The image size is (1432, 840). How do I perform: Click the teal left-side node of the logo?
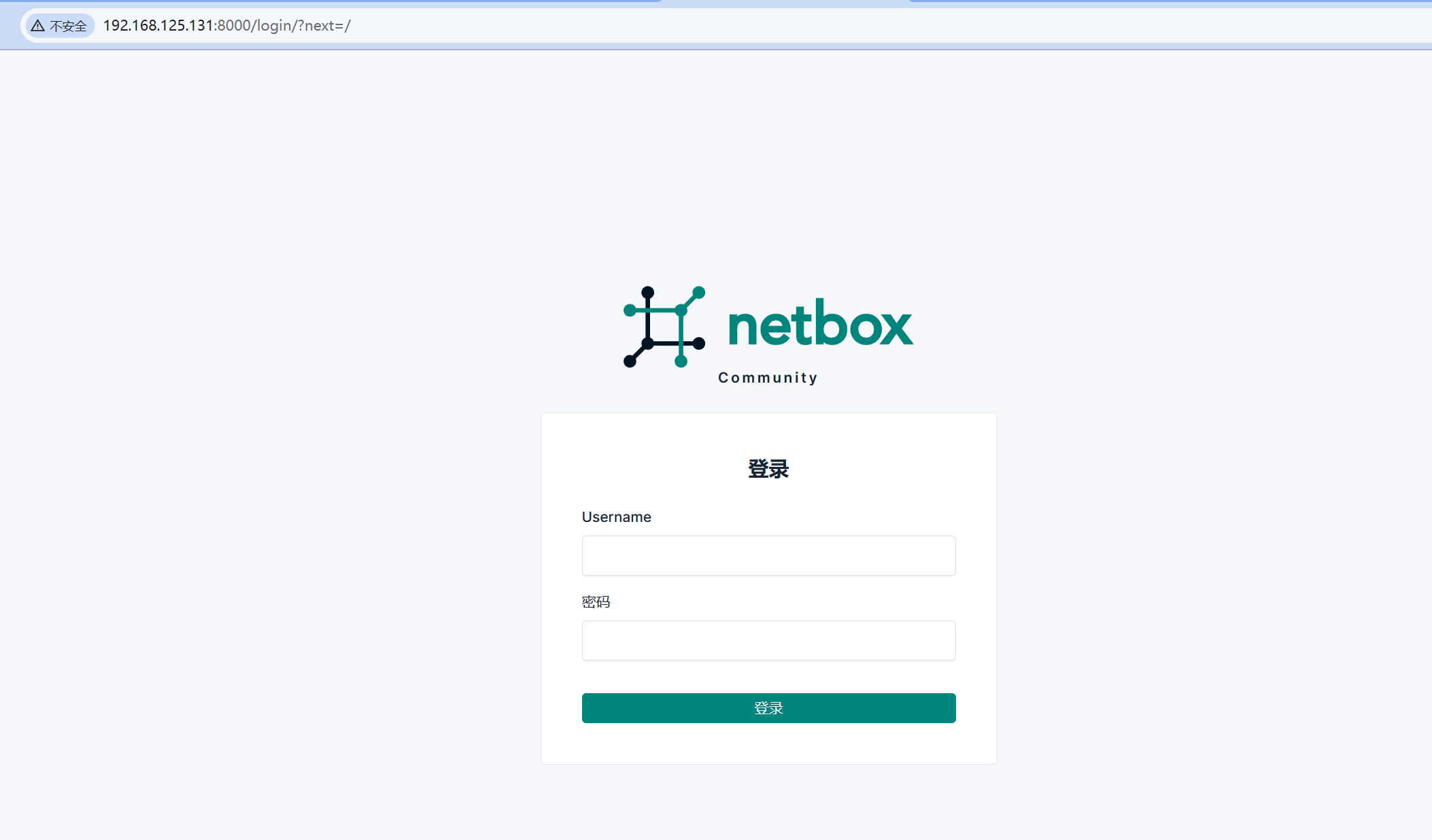click(630, 310)
